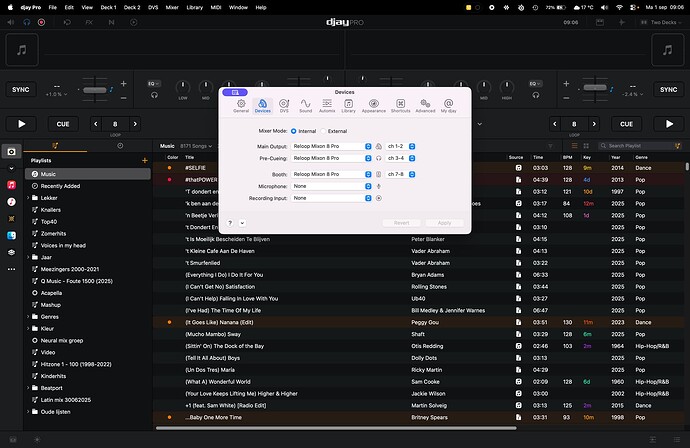Switch library to list view icon
This screenshot has height=448, width=690.
click(574, 146)
